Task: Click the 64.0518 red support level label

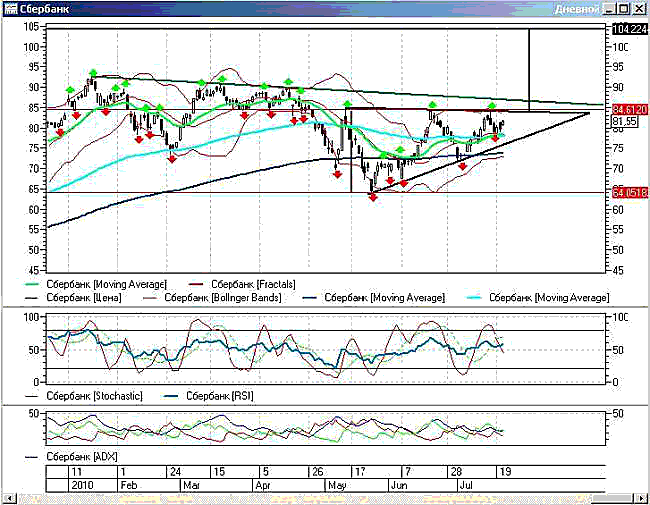Action: click(x=629, y=193)
